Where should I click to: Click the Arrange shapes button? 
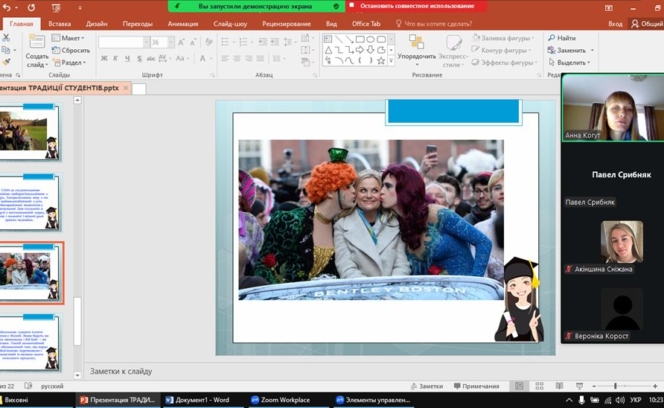point(416,45)
